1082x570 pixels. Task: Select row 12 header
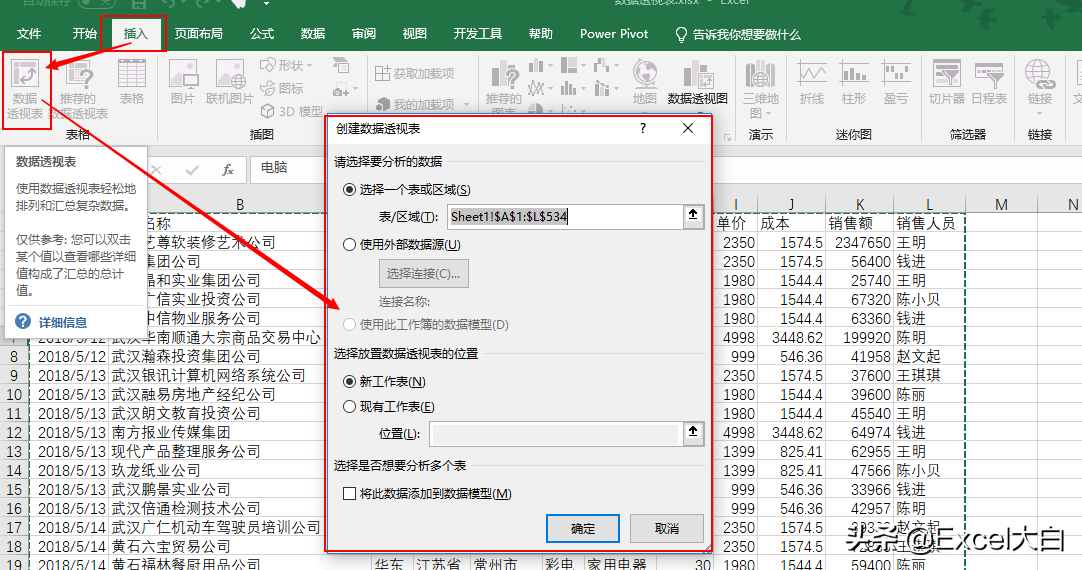(14, 433)
